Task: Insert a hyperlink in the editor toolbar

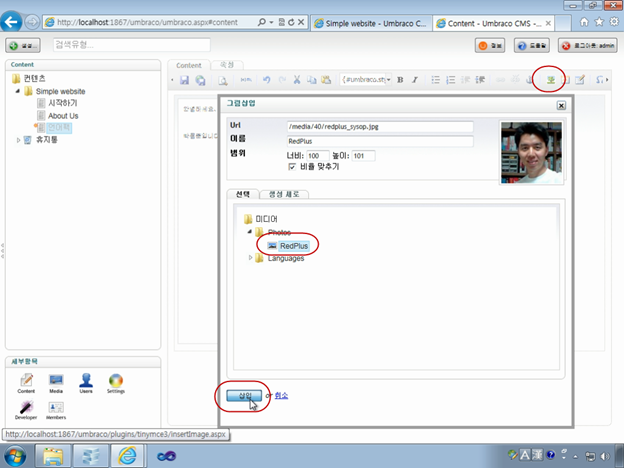Action: 500,80
